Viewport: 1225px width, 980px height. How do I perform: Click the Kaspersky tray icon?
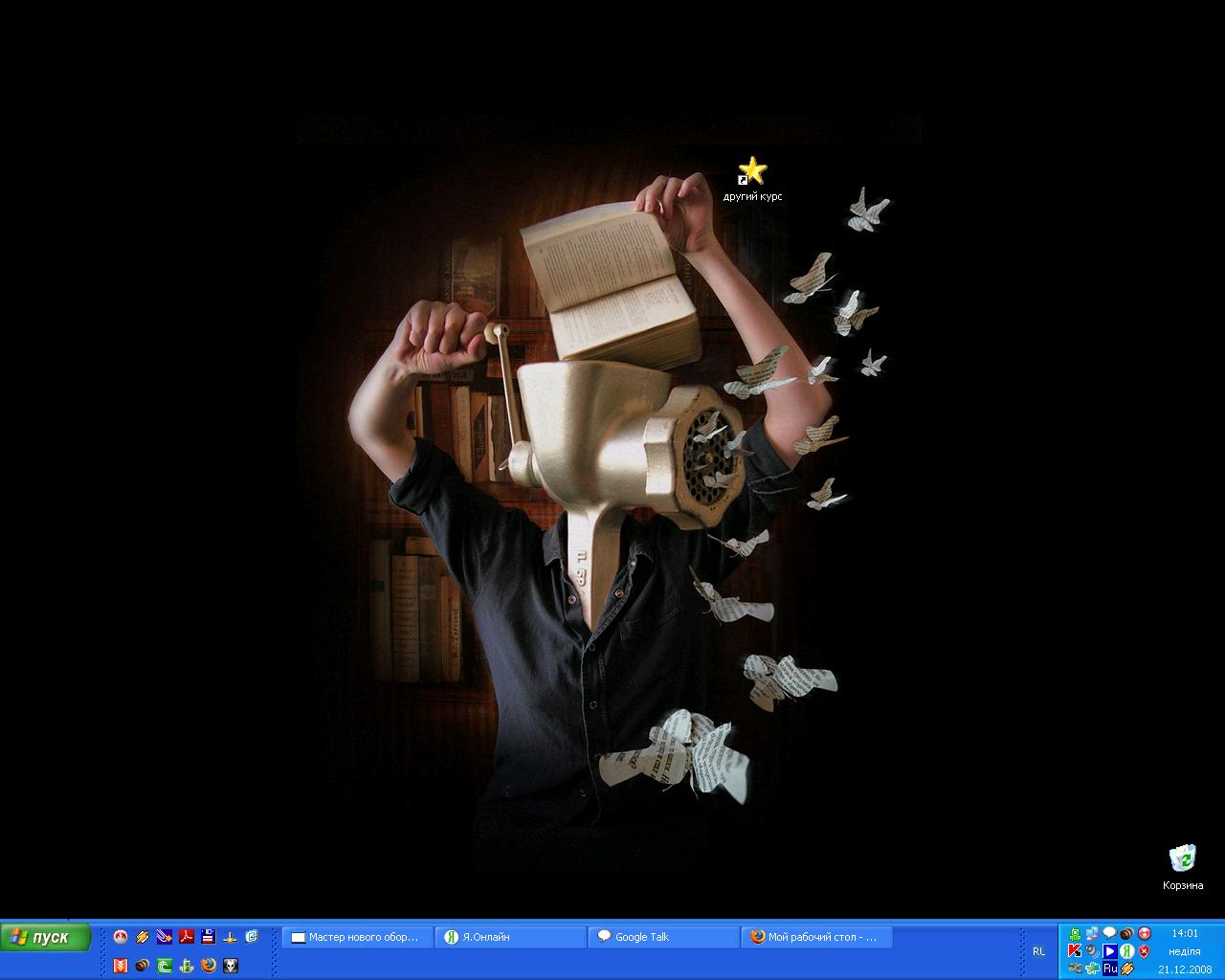[1075, 950]
